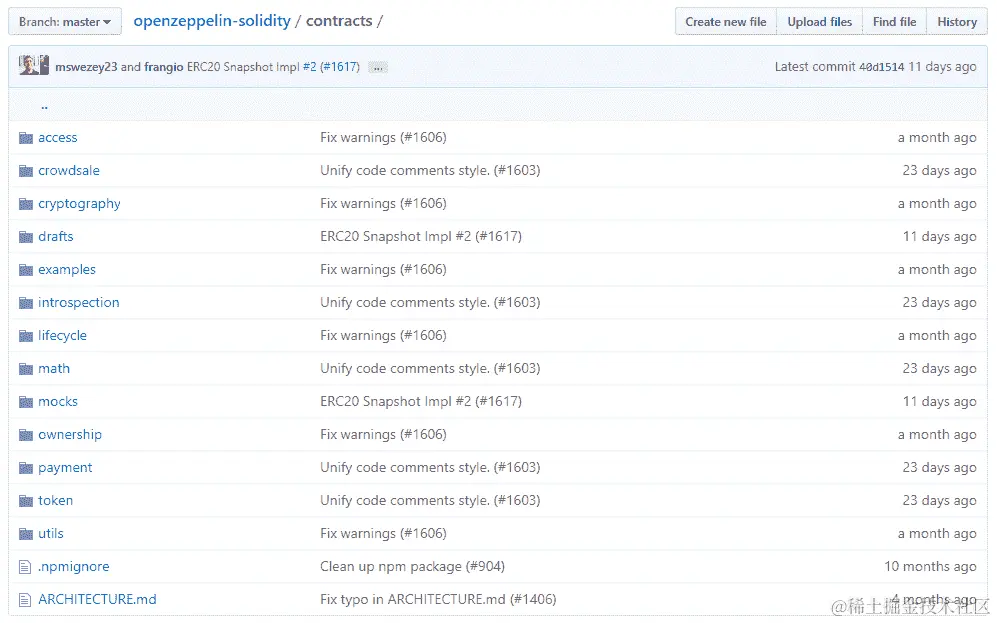The width and height of the screenshot is (997, 623).
Task: Open latest commit hash 40d1514
Action: coord(881,67)
